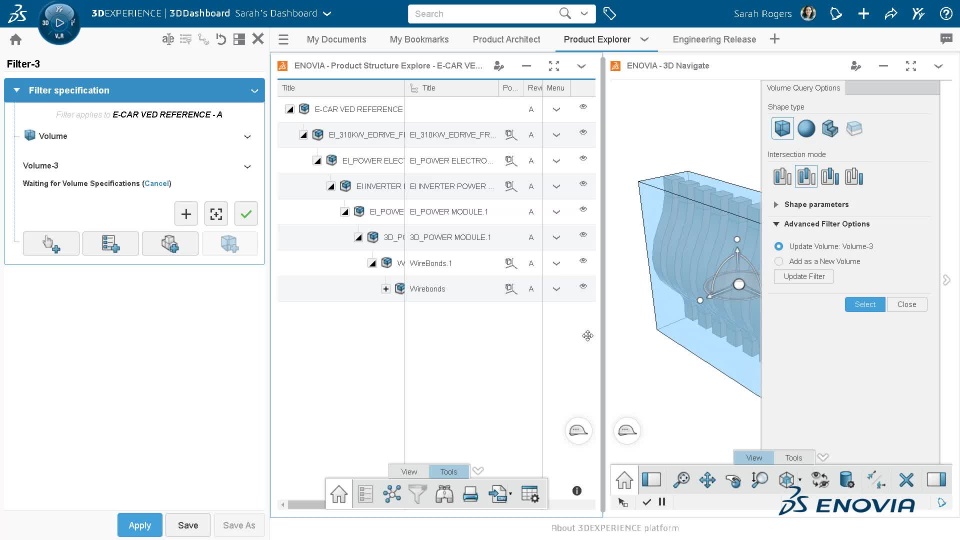The height and width of the screenshot is (540, 960).
Task: Toggle visibility eye for Wirebonds row
Action: pyautogui.click(x=583, y=287)
